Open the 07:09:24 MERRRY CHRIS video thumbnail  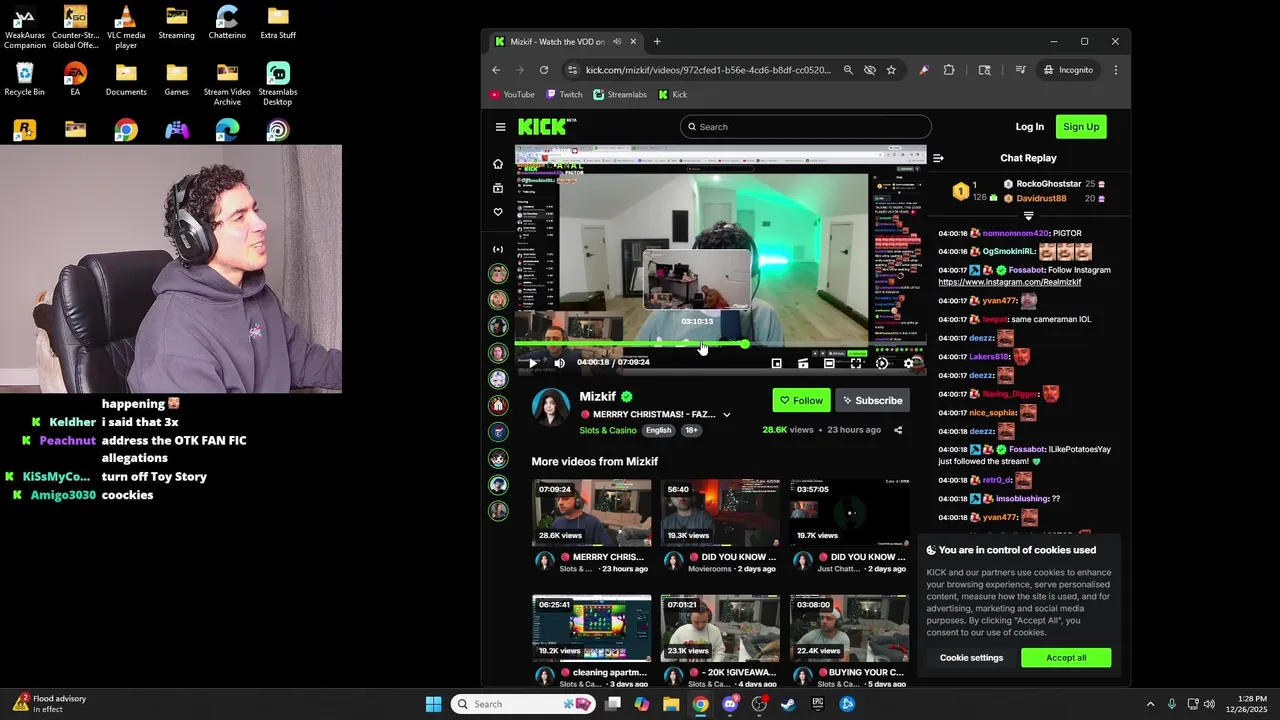click(x=591, y=513)
